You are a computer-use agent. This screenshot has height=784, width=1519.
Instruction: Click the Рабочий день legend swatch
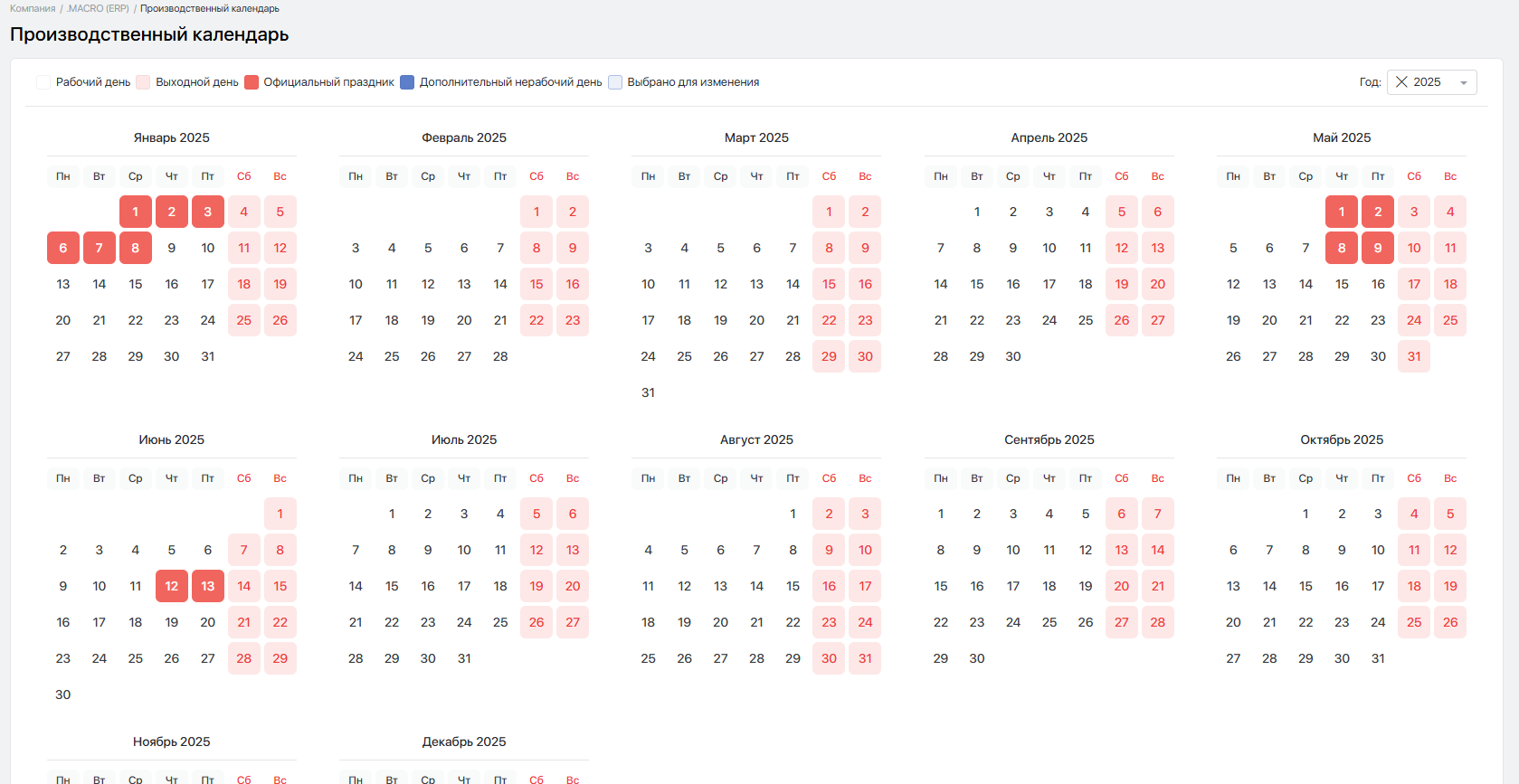pos(43,82)
